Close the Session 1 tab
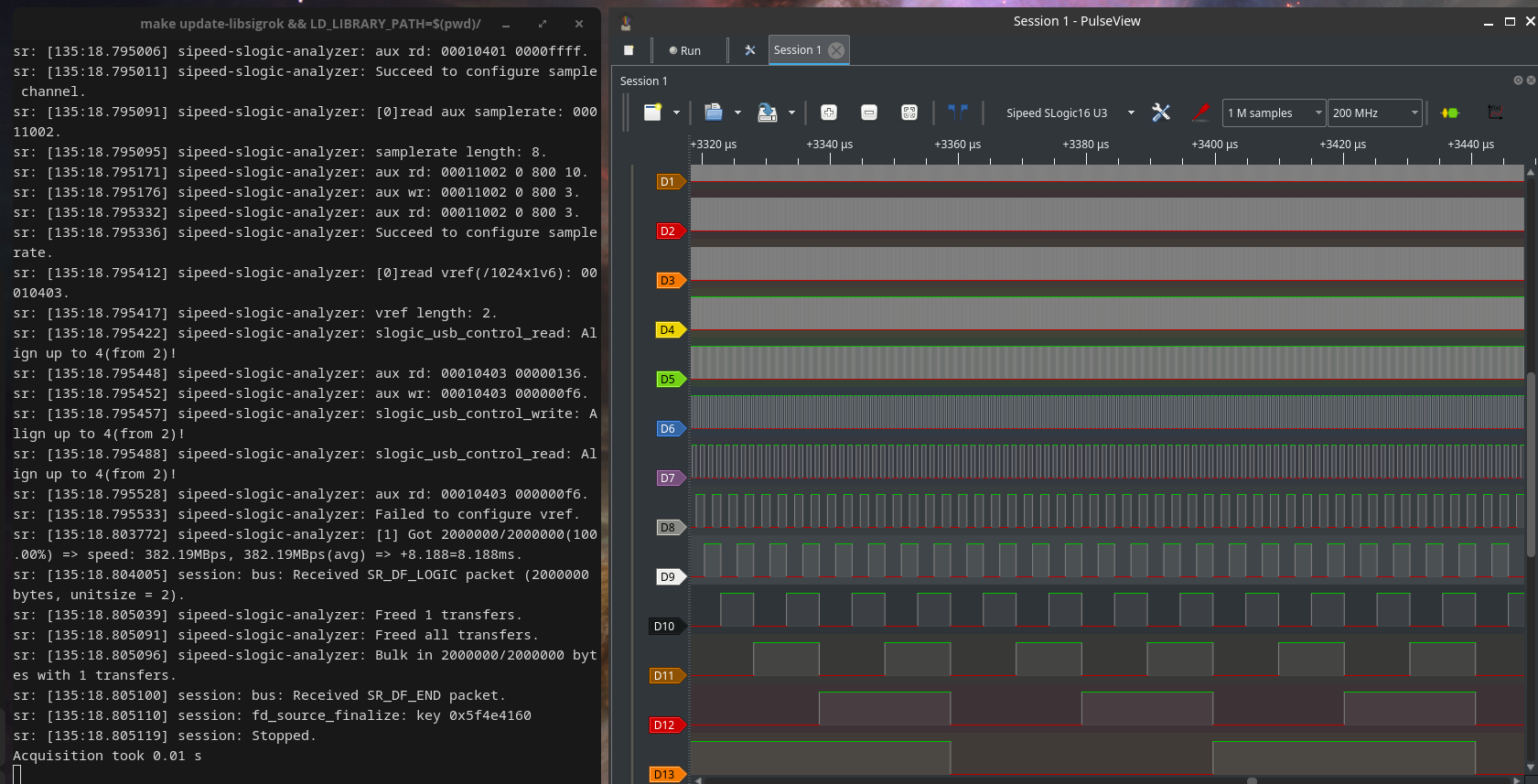 click(x=836, y=50)
